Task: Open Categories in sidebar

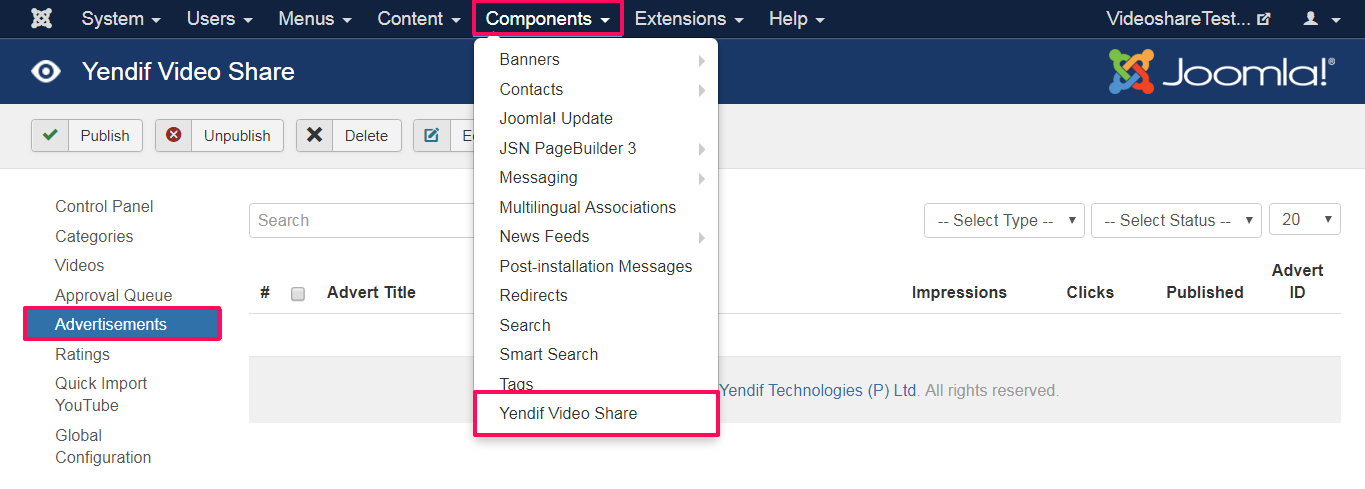Action: (94, 236)
